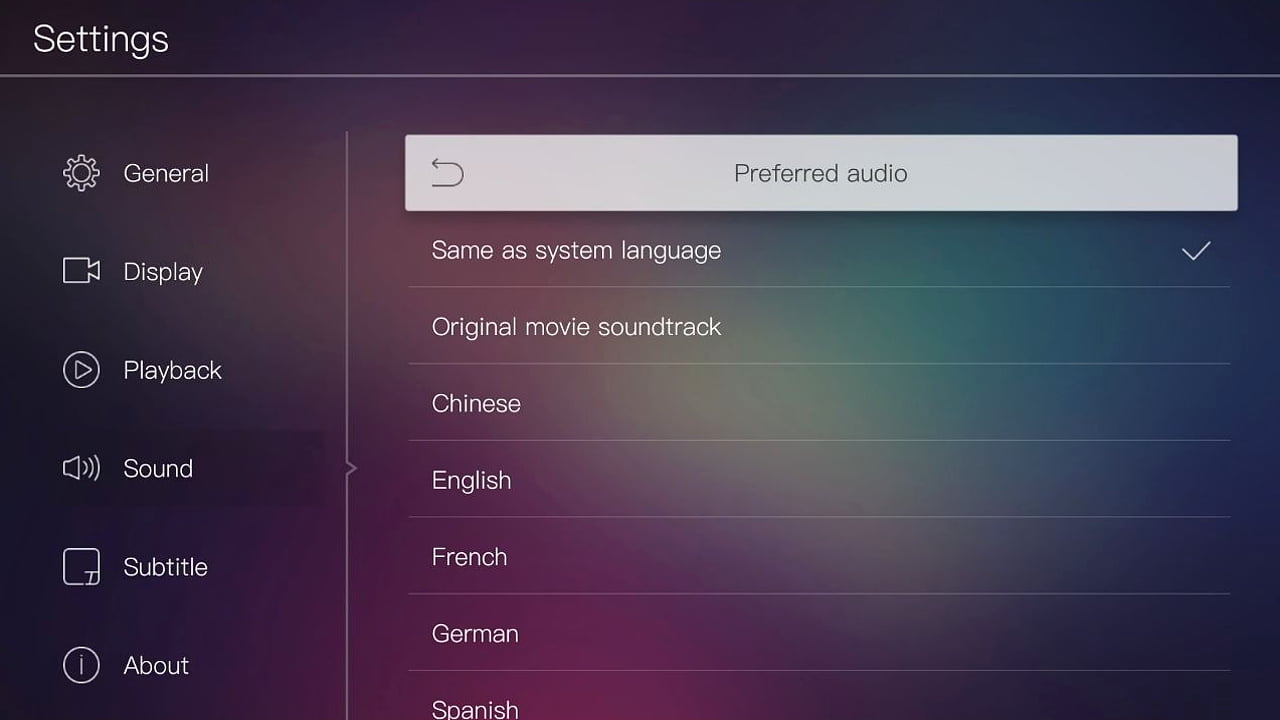Click the back arrow in Preferred audio header
1280x720 pixels.
click(447, 172)
